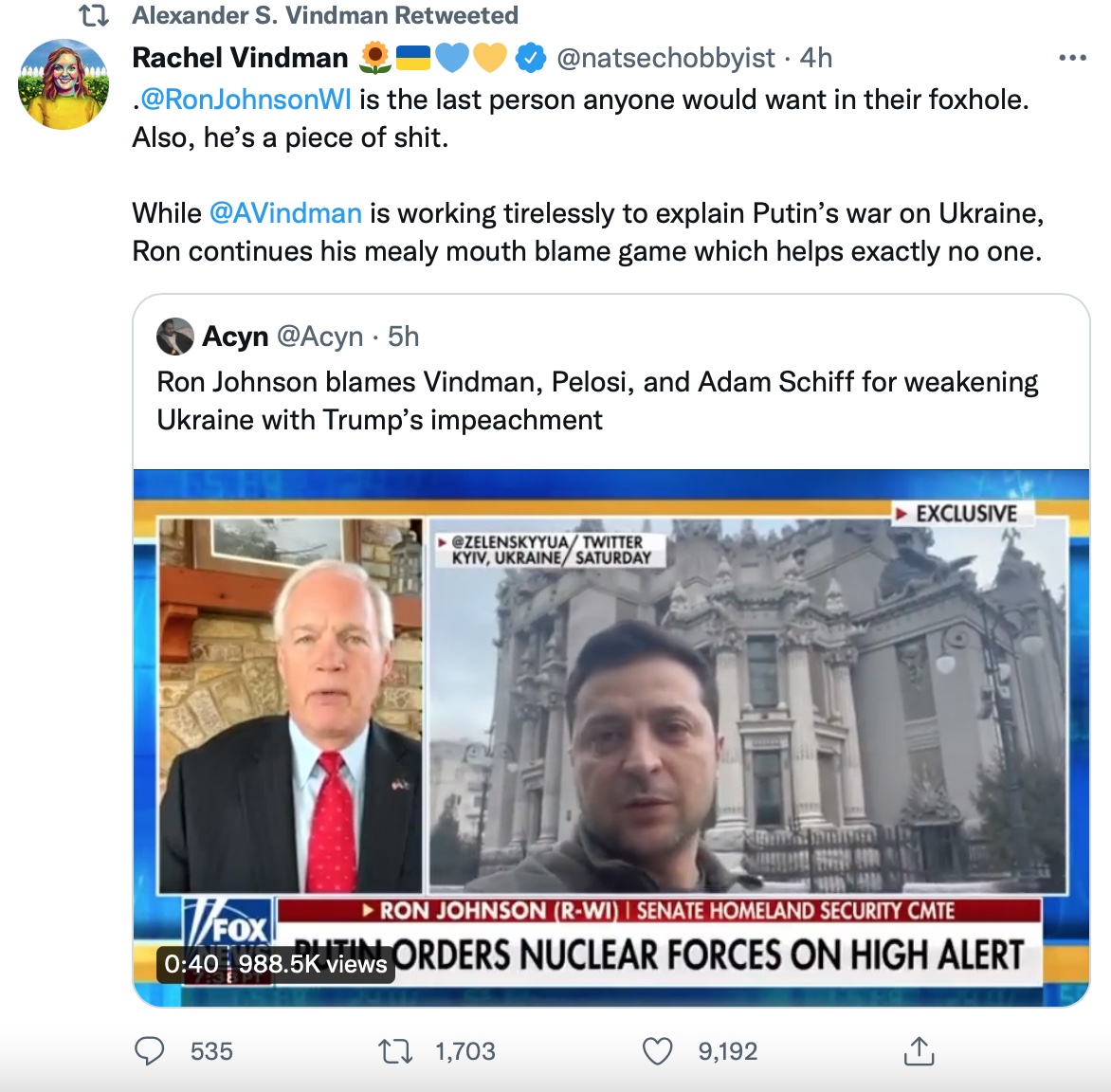Click the 0:40 988.5K views video badge
Screen dimensions: 1111x1092
tap(275, 964)
